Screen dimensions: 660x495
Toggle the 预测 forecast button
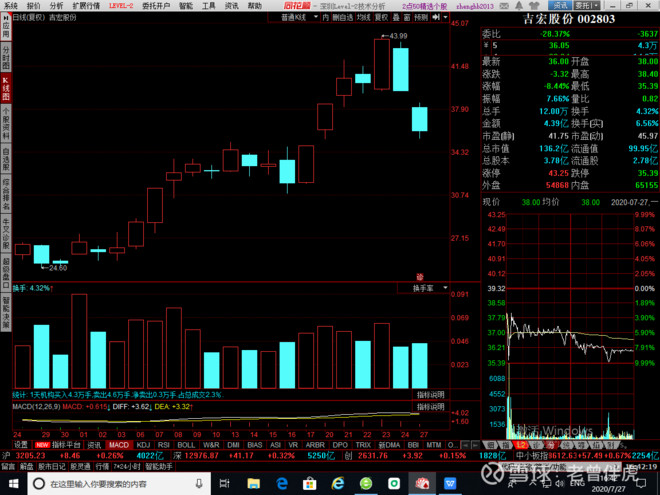click(x=421, y=17)
